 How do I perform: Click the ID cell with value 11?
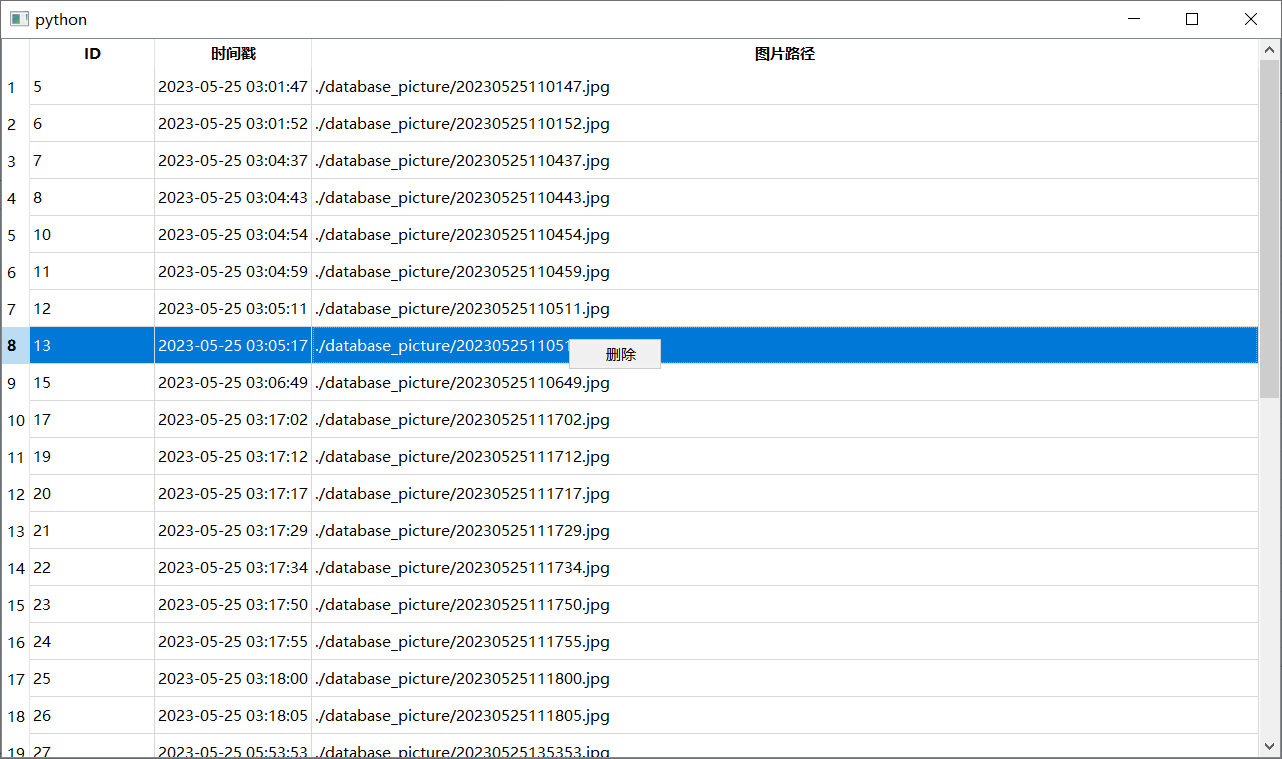pos(92,272)
